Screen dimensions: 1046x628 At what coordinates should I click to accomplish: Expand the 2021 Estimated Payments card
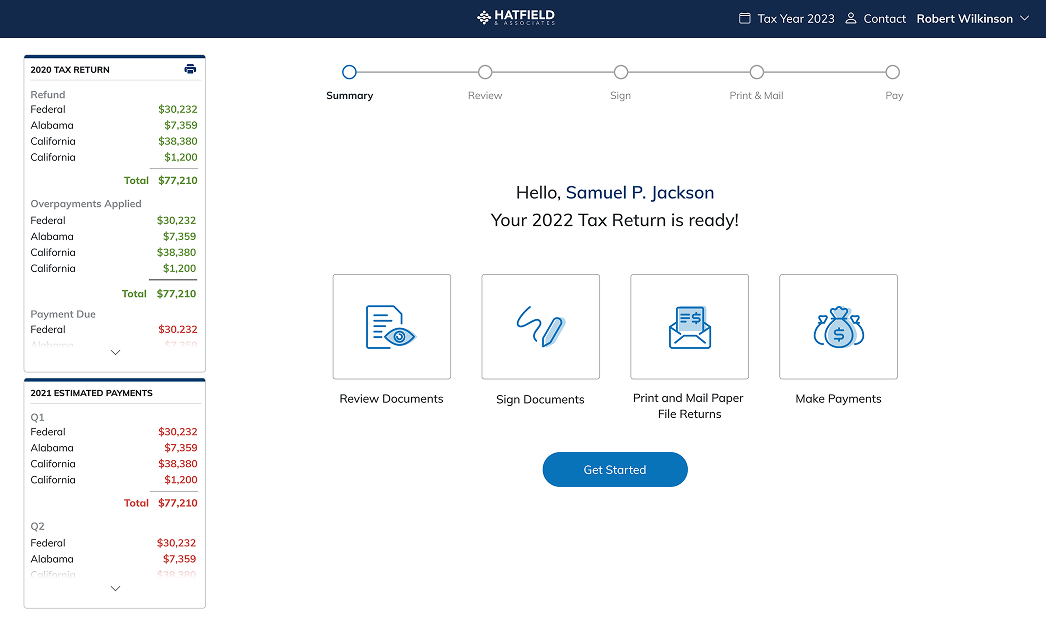tap(114, 588)
